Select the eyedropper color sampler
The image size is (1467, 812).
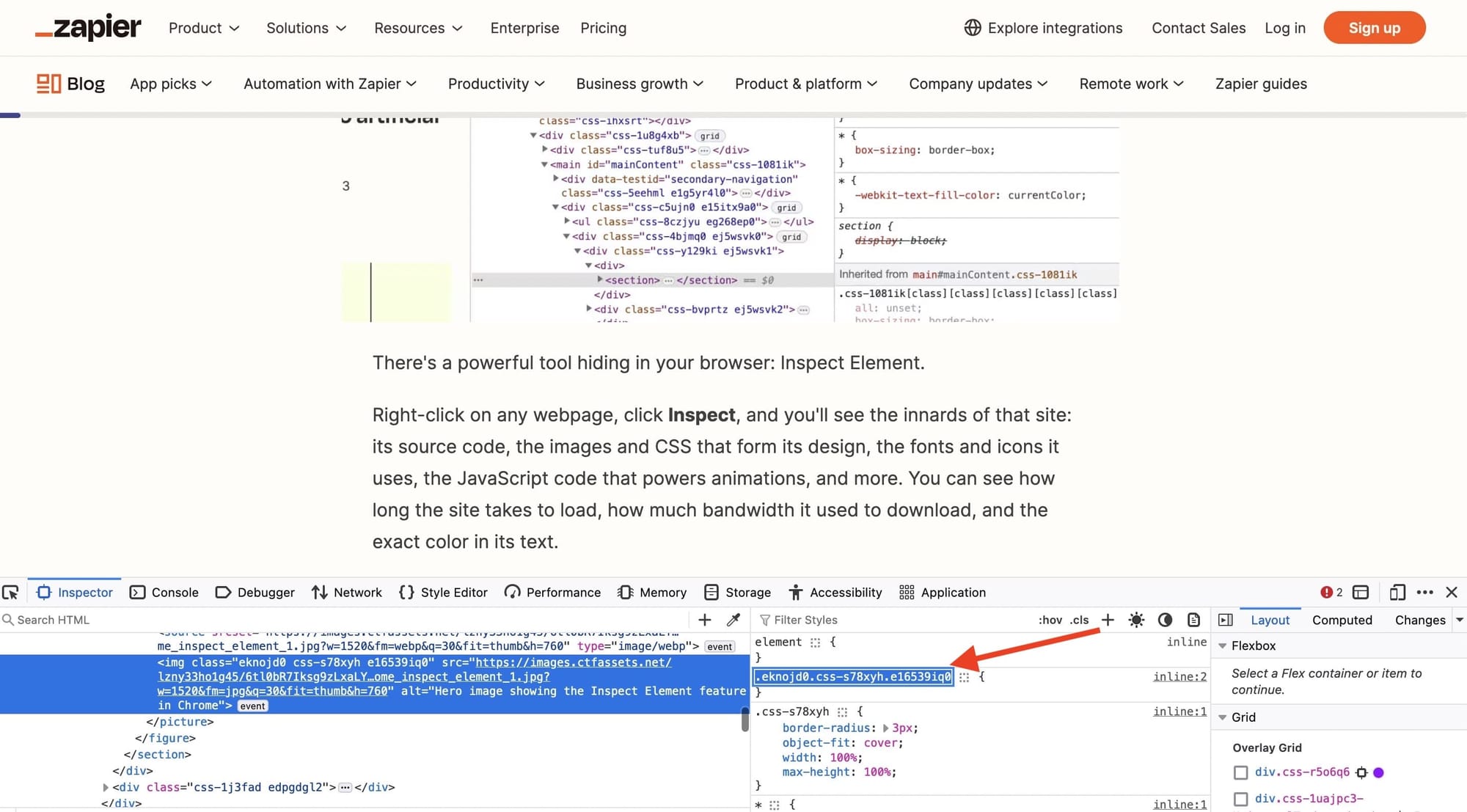click(733, 620)
